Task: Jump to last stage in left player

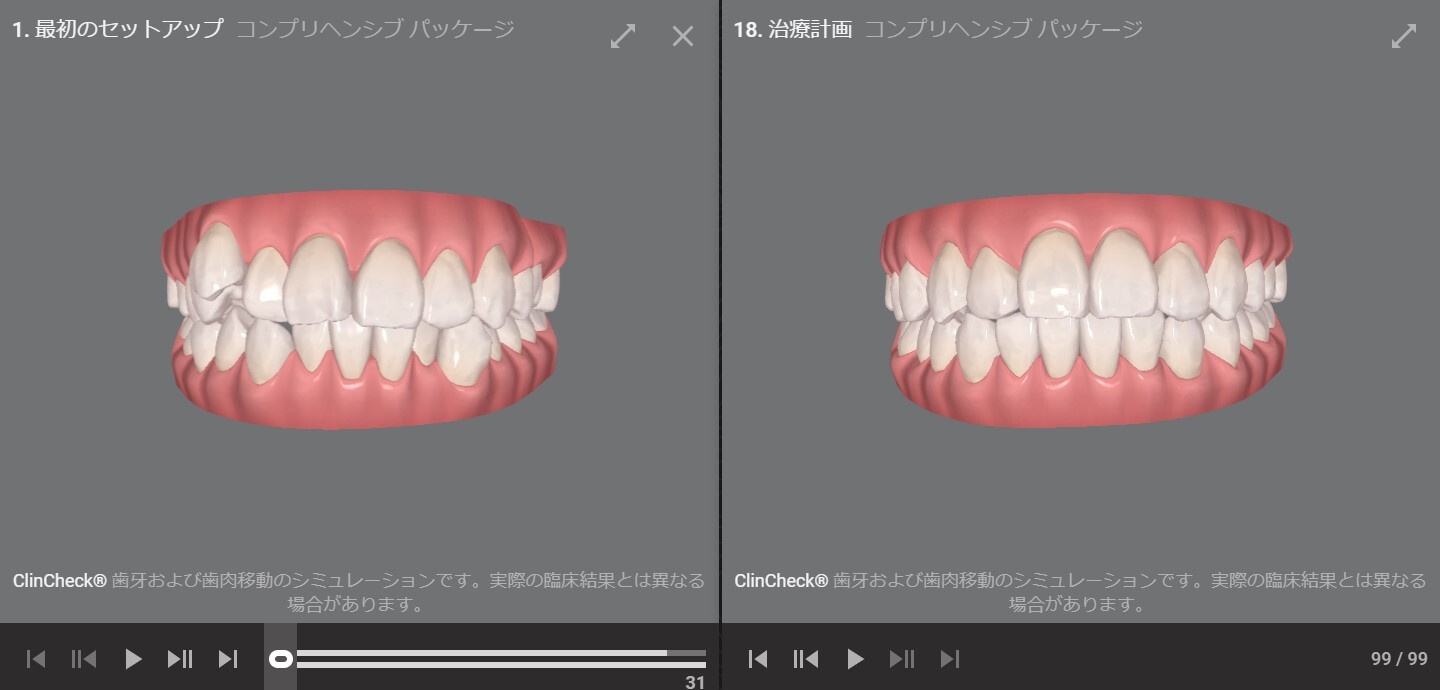Action: 228,658
